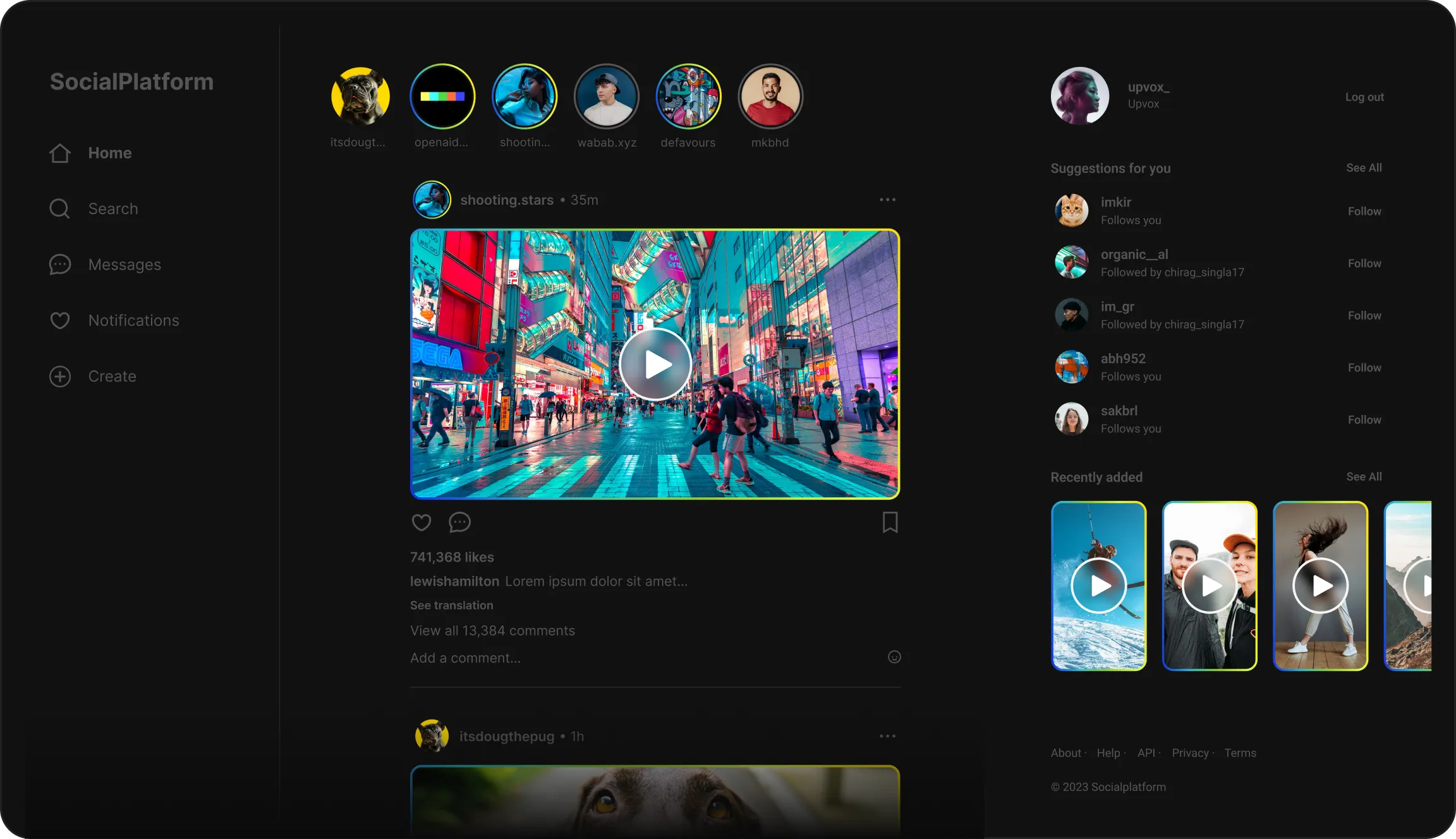See all suggestions for you

pos(1364,167)
